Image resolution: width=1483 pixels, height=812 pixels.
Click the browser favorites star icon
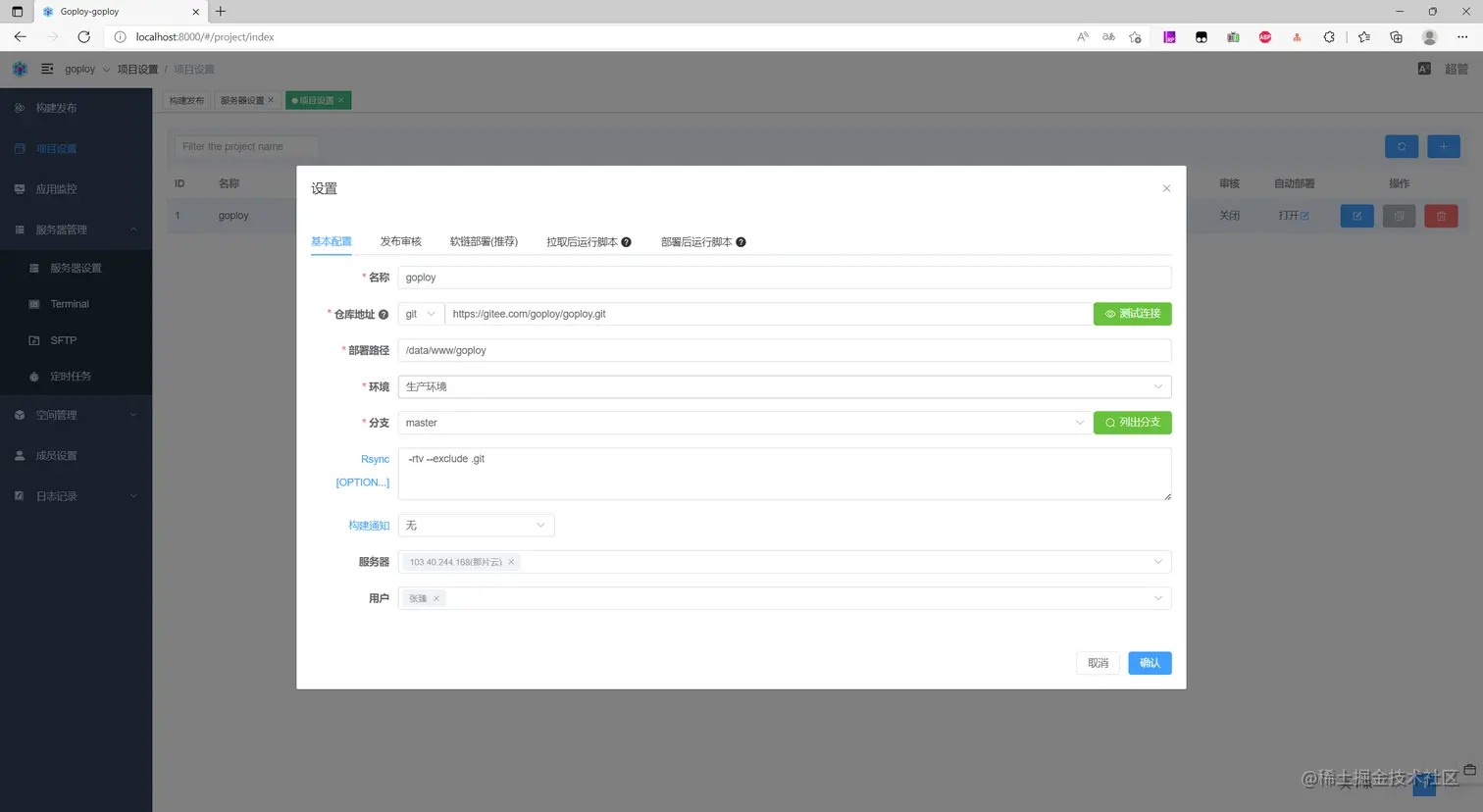tap(1135, 37)
